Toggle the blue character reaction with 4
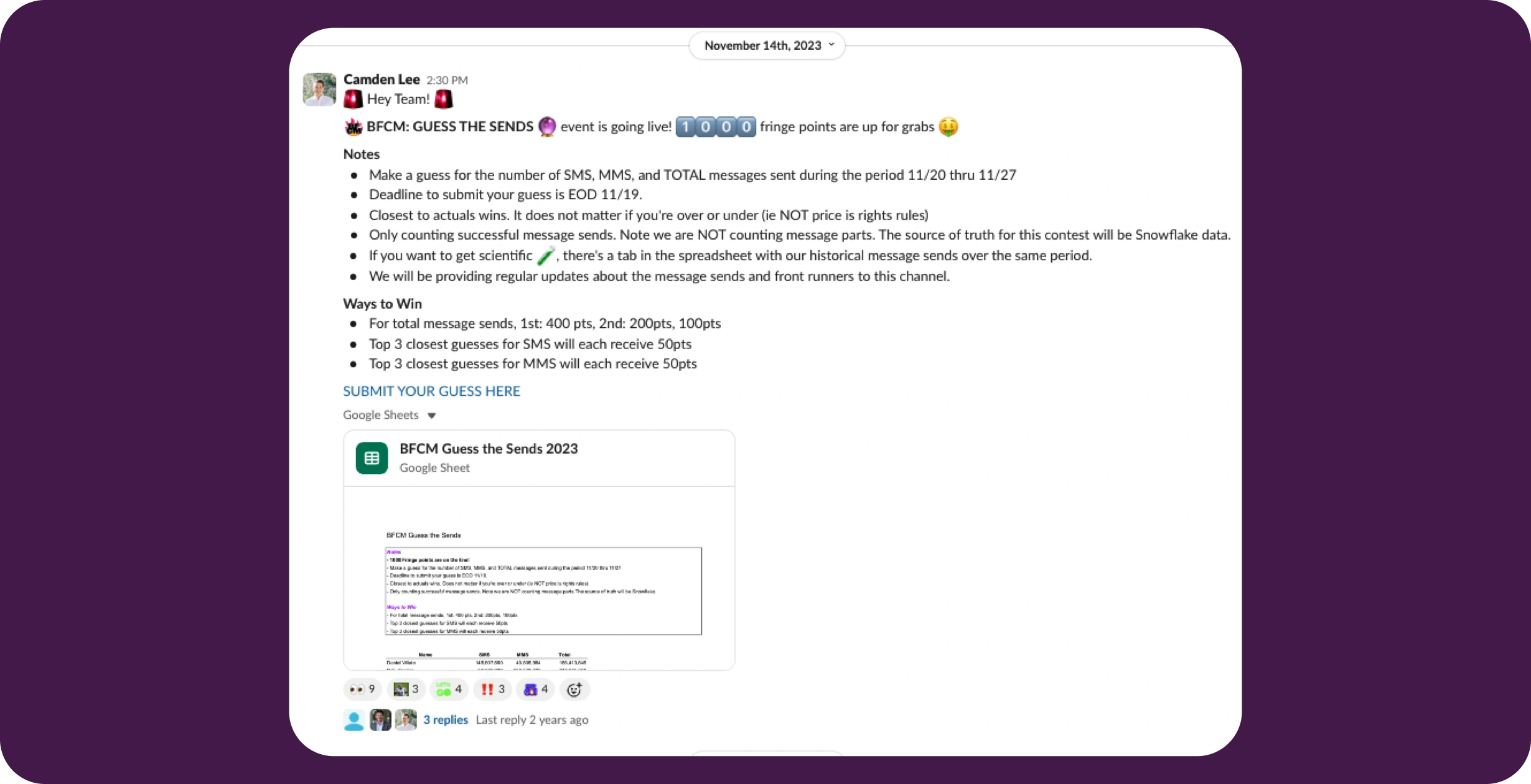The height and width of the screenshot is (784, 1531). coord(535,689)
